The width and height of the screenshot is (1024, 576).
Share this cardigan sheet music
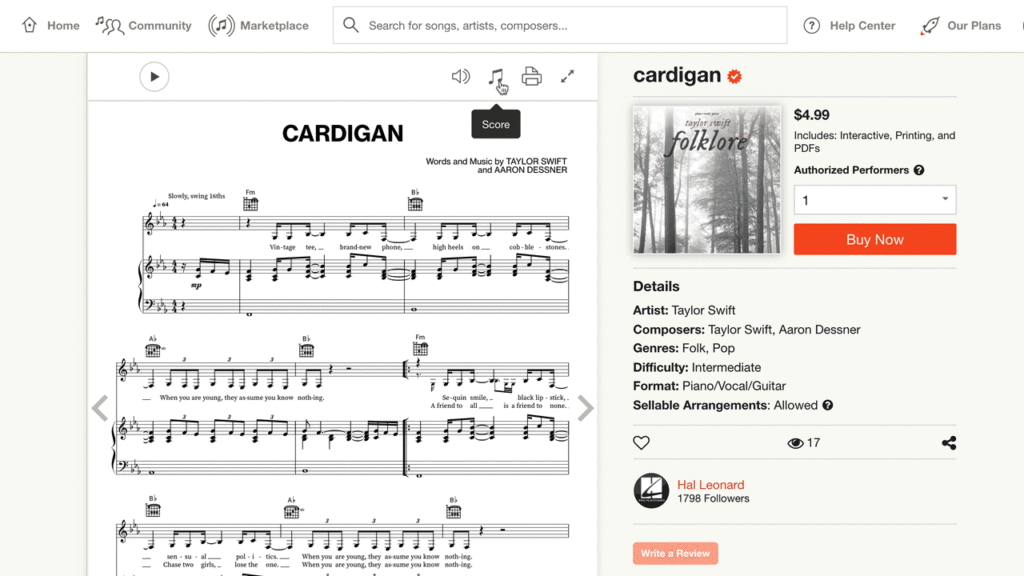tap(948, 442)
